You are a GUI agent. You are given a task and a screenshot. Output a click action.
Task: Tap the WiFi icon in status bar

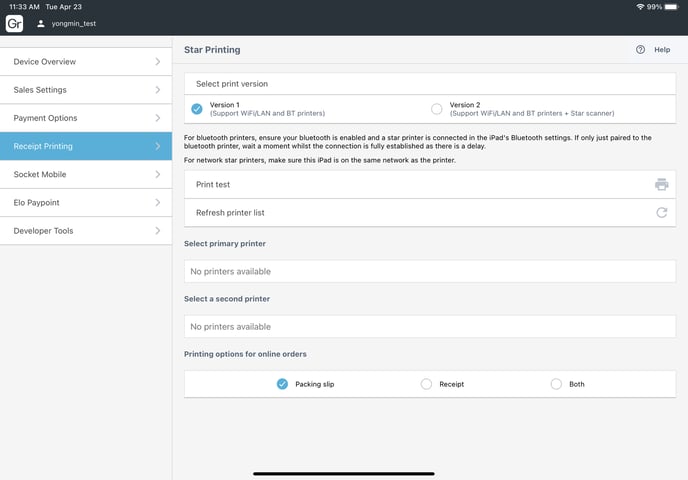click(x=640, y=7)
